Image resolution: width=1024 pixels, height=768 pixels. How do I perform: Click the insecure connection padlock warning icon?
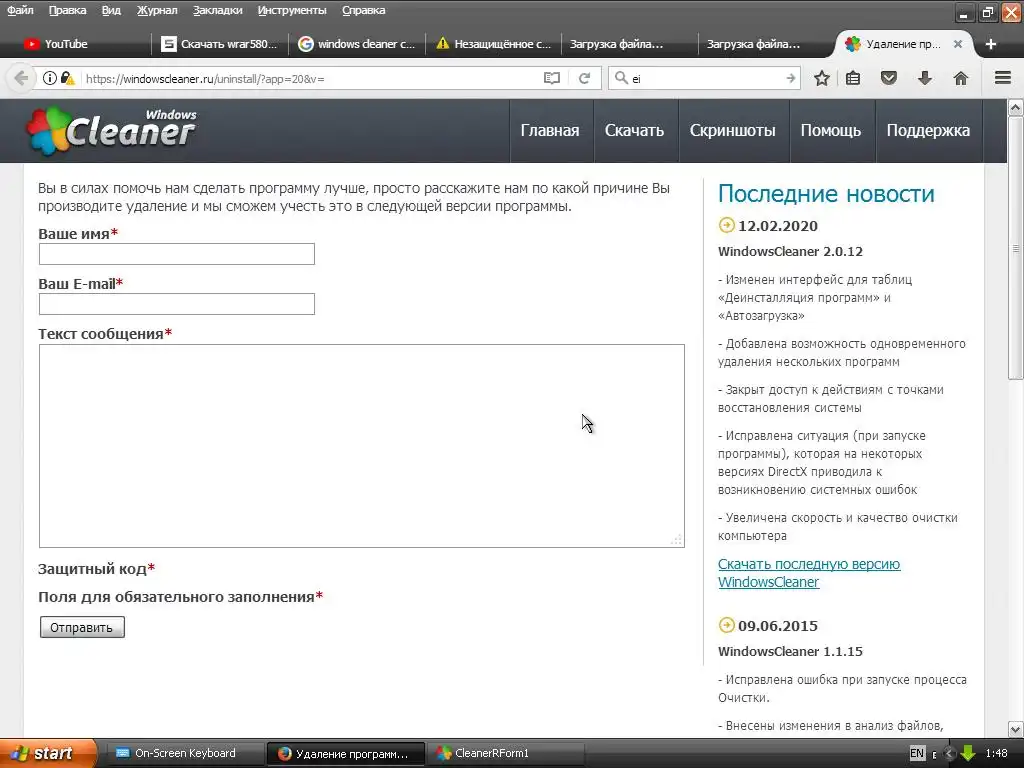pyautogui.click(x=67, y=78)
